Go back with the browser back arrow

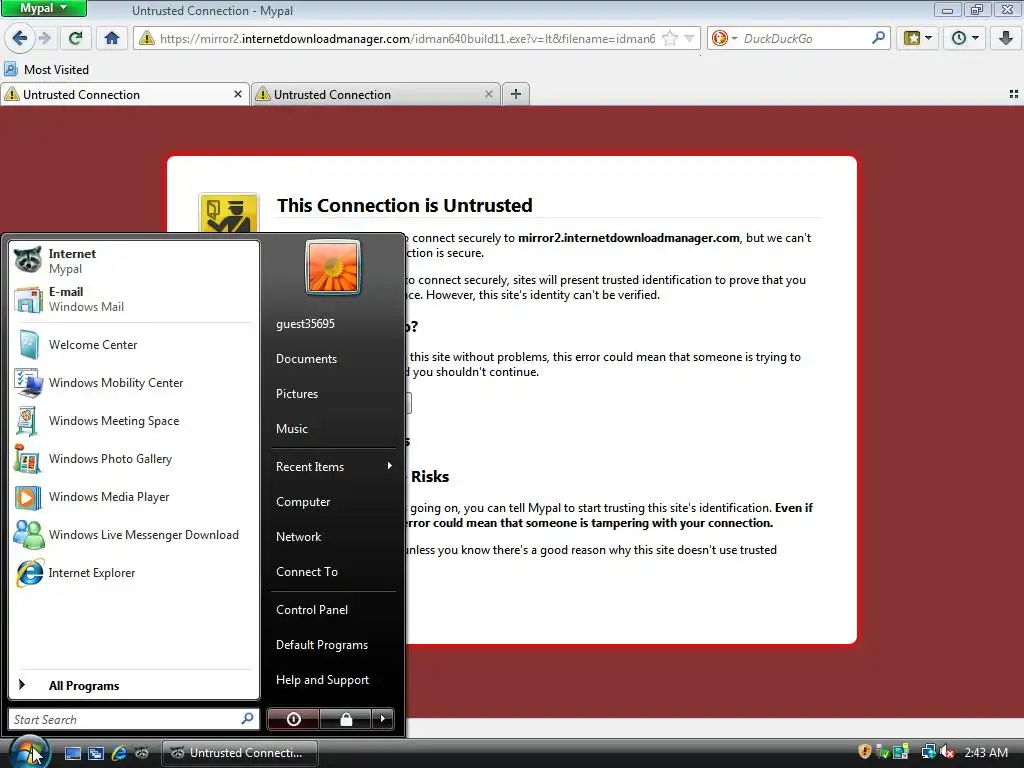pyautogui.click(x=19, y=39)
